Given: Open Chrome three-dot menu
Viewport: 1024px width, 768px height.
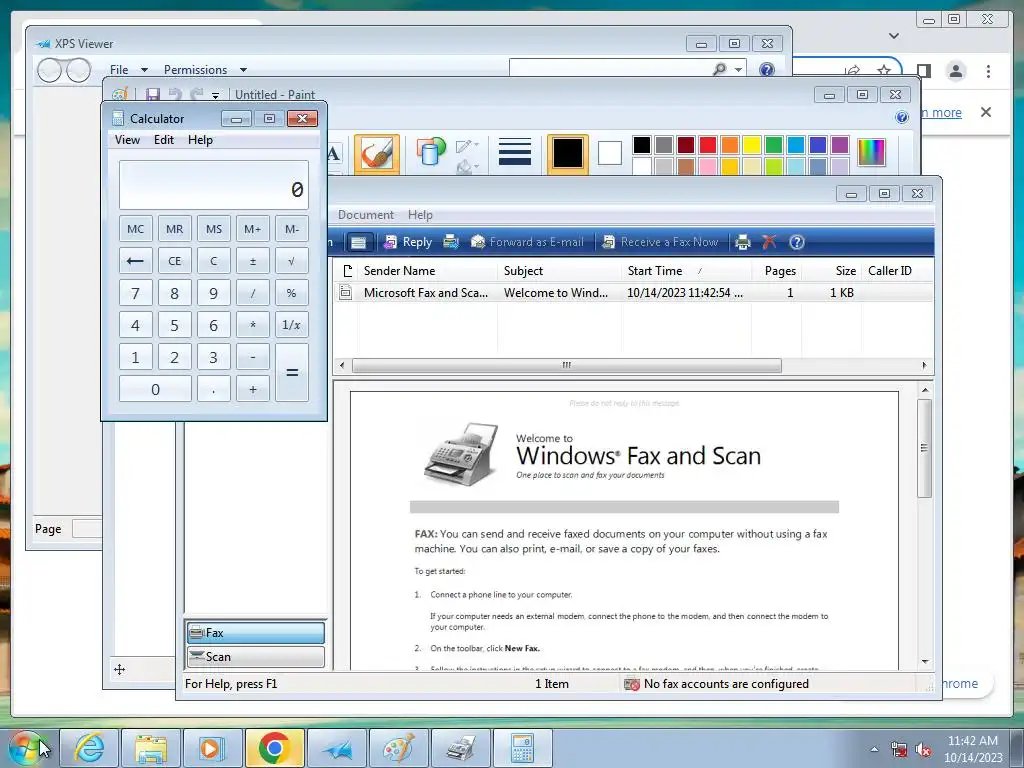Looking at the screenshot, I should (x=988, y=71).
